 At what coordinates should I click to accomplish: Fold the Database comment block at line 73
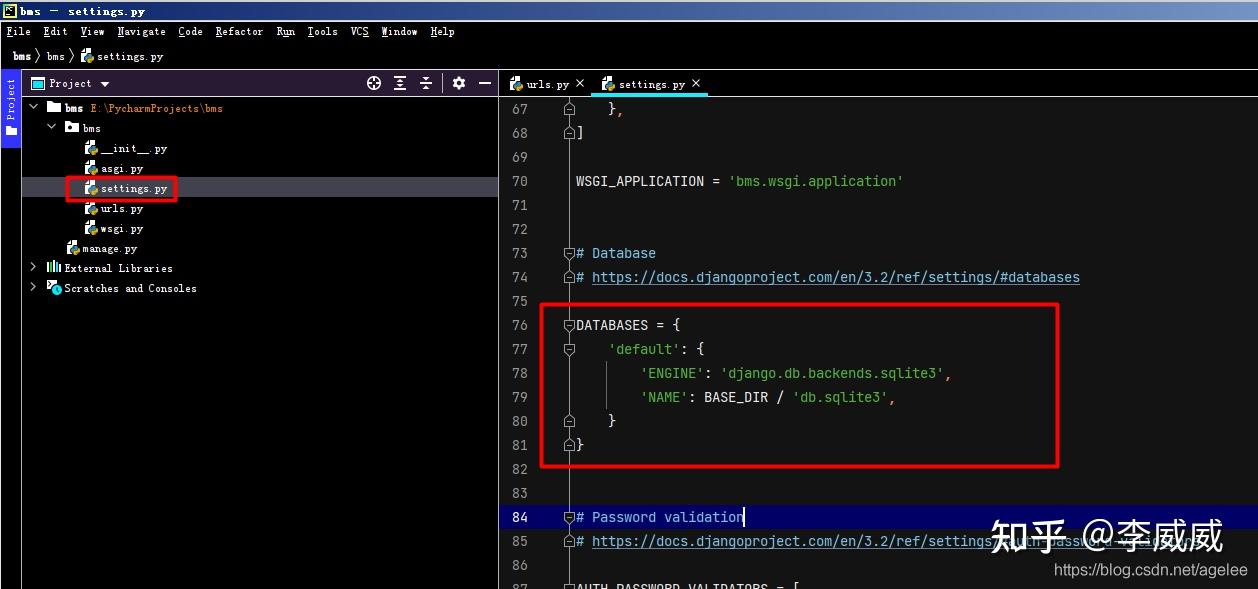(569, 253)
